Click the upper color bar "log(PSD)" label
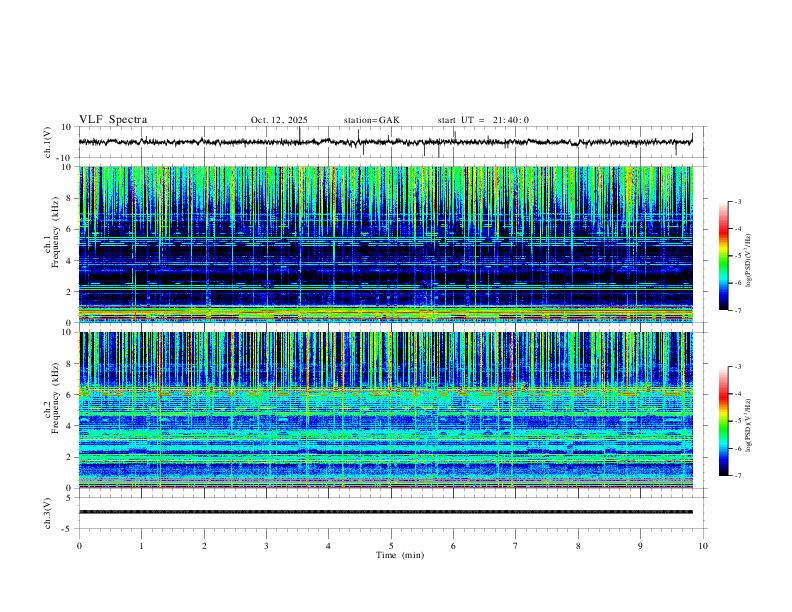 [x=749, y=261]
